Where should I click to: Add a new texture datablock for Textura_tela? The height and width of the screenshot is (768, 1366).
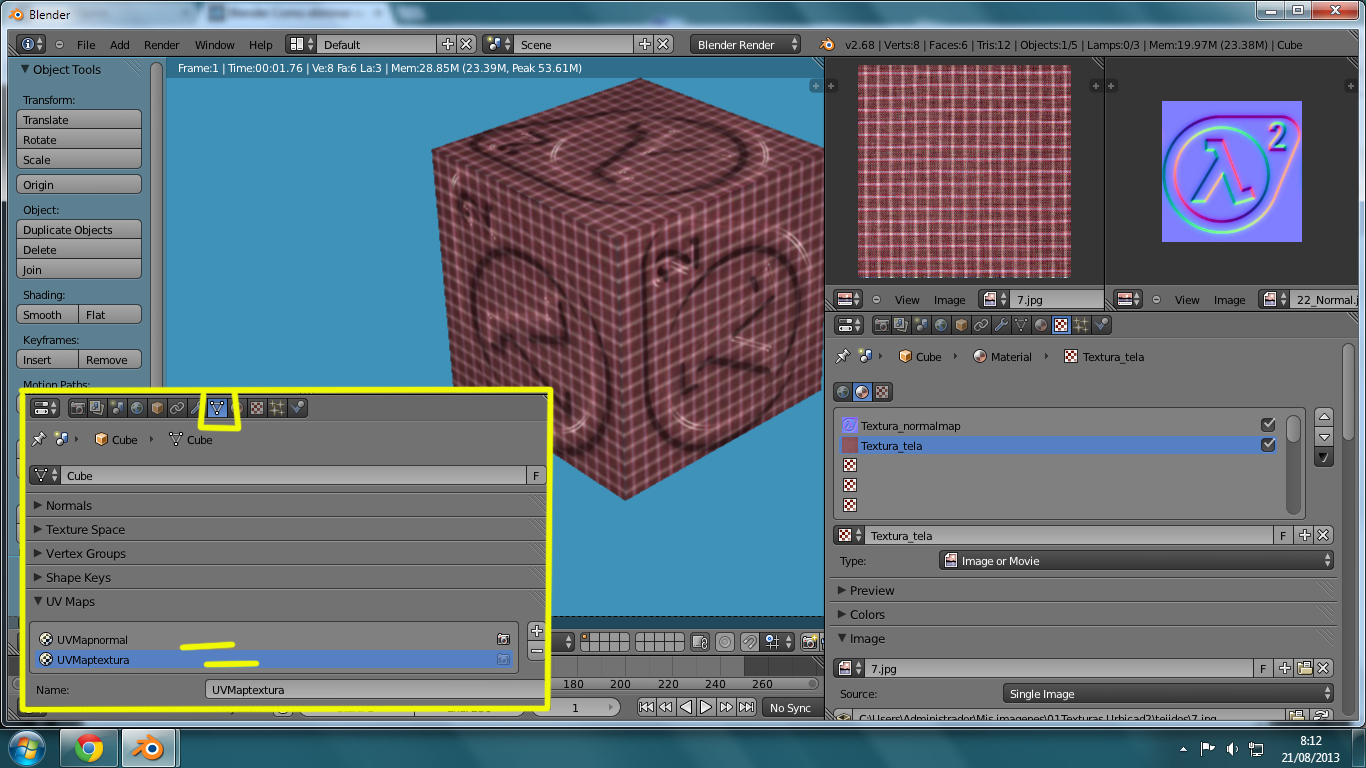pos(1304,536)
